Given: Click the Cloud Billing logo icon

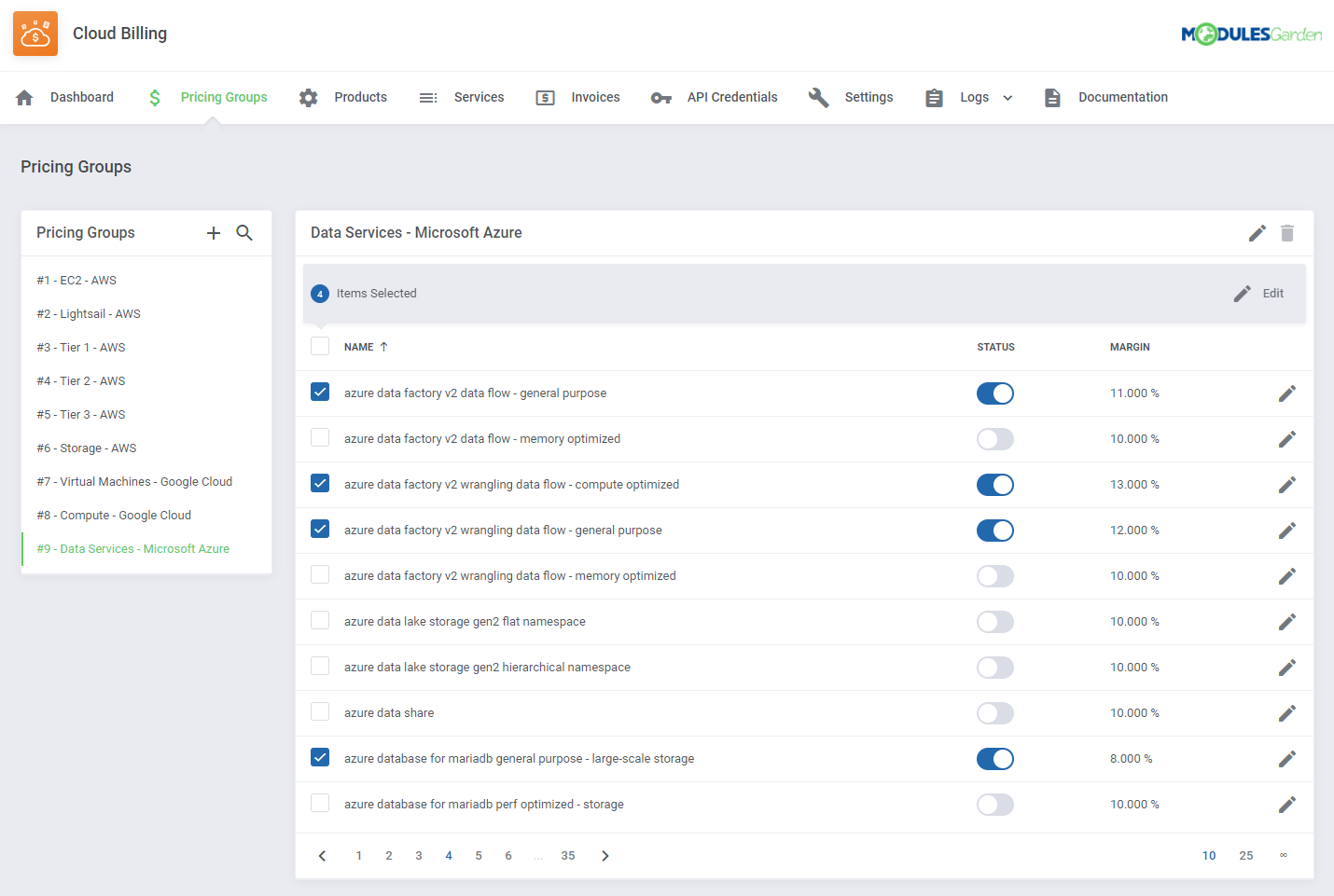Looking at the screenshot, I should (x=35, y=34).
